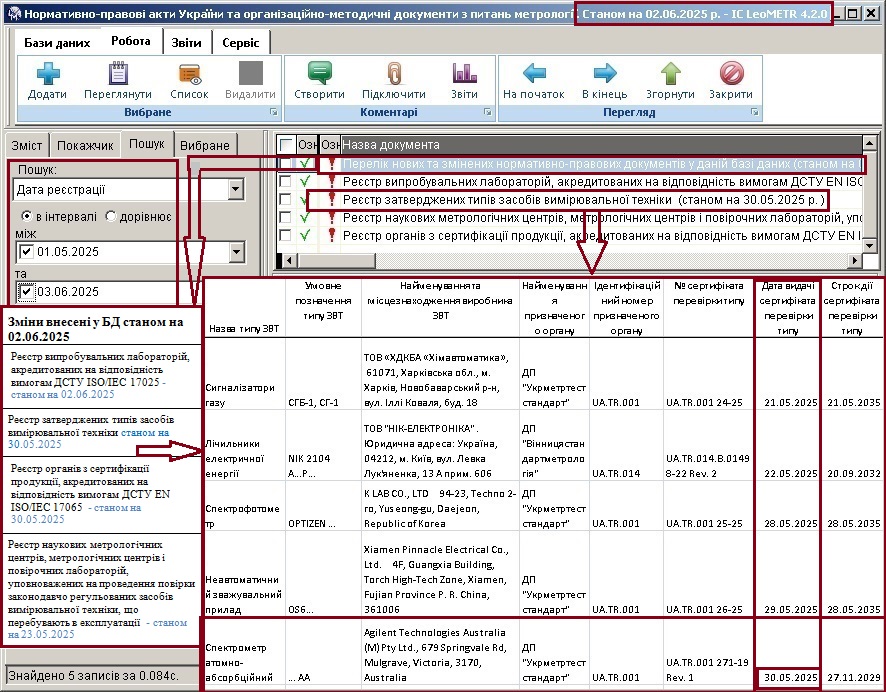Click the document list right scroll arrow
The height and width of the screenshot is (692, 886).
point(854,260)
